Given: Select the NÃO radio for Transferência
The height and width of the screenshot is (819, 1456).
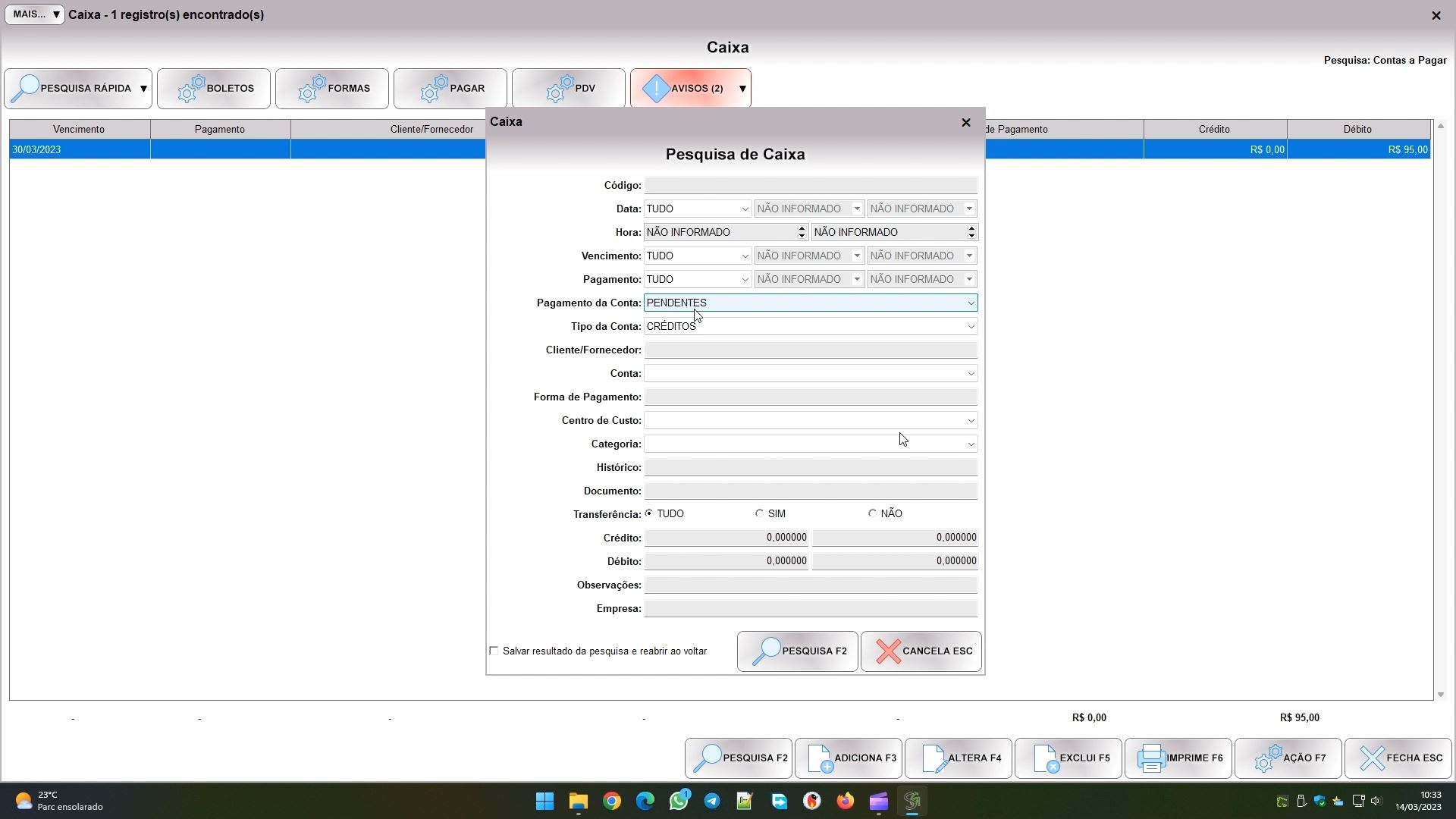Looking at the screenshot, I should click(x=872, y=513).
